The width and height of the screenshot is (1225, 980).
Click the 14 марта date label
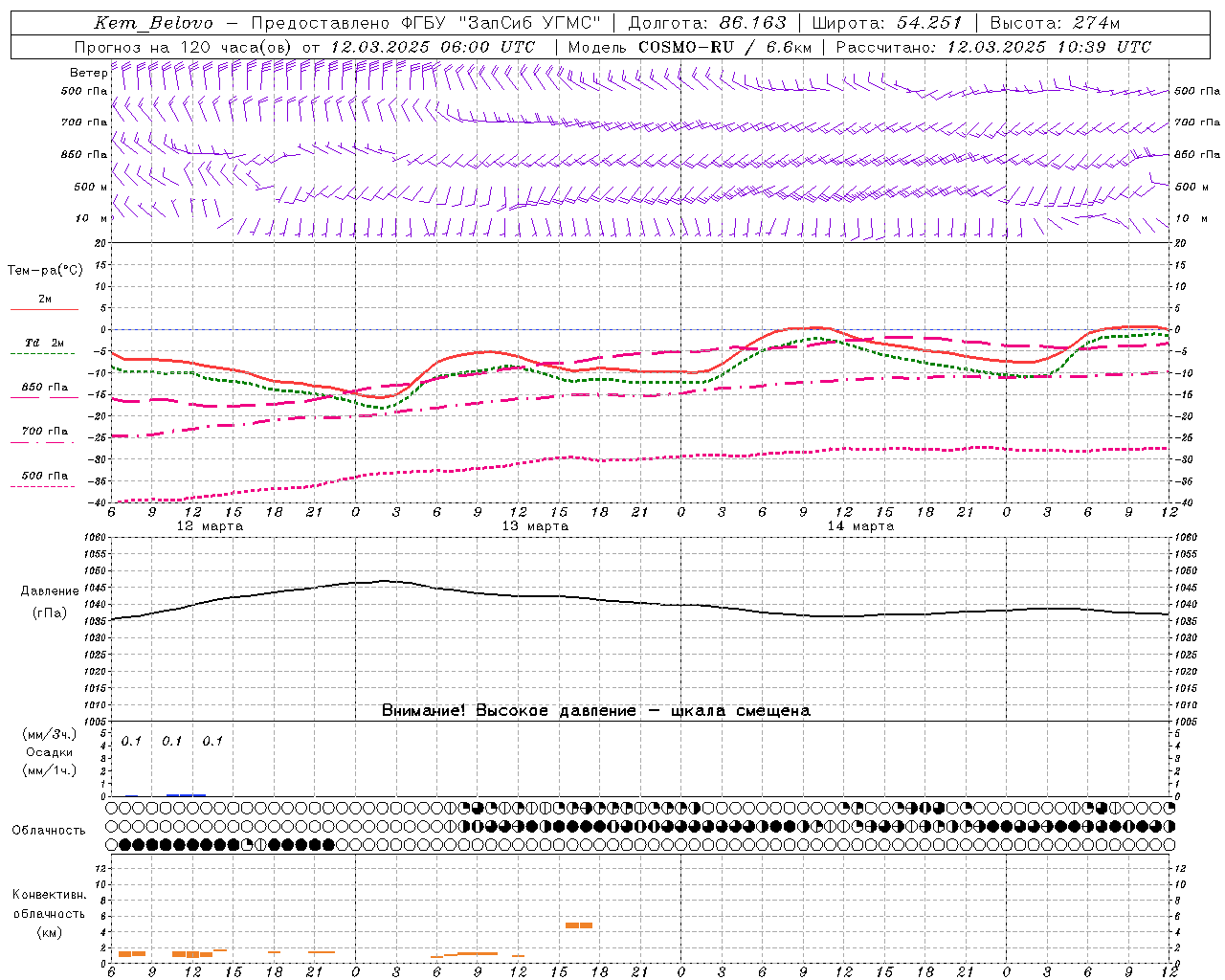[860, 526]
